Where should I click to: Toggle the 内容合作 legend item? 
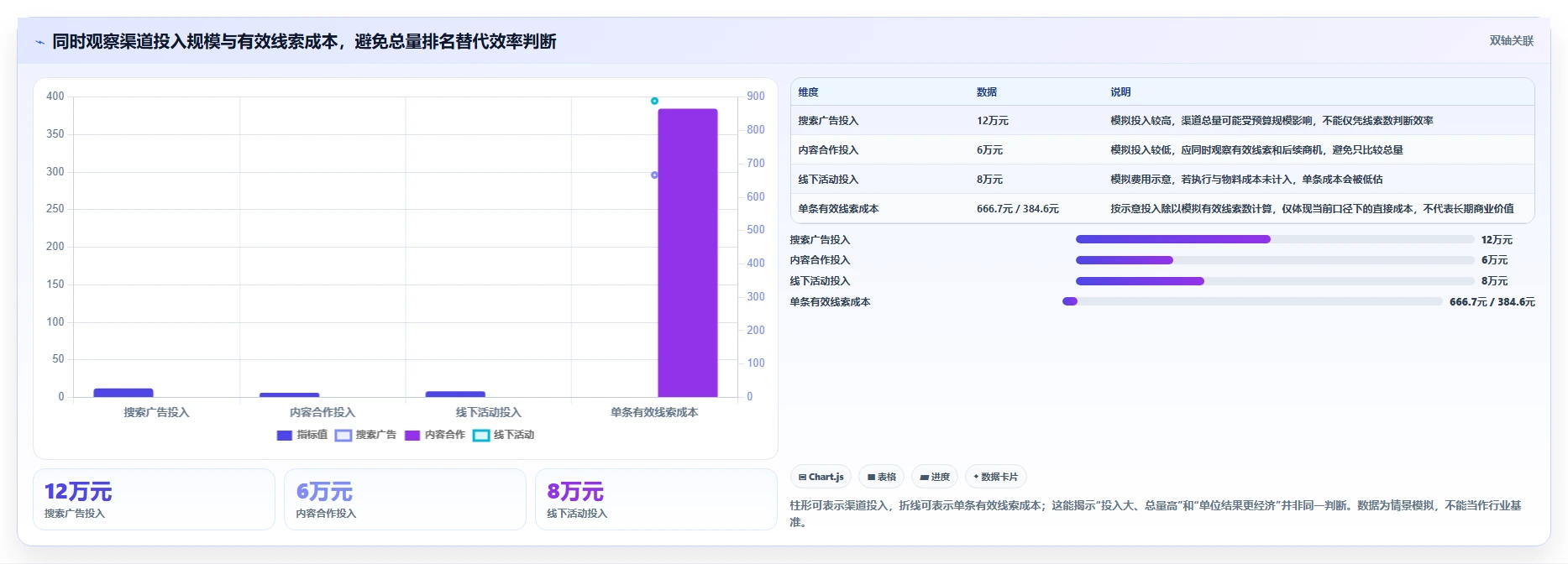435,435
